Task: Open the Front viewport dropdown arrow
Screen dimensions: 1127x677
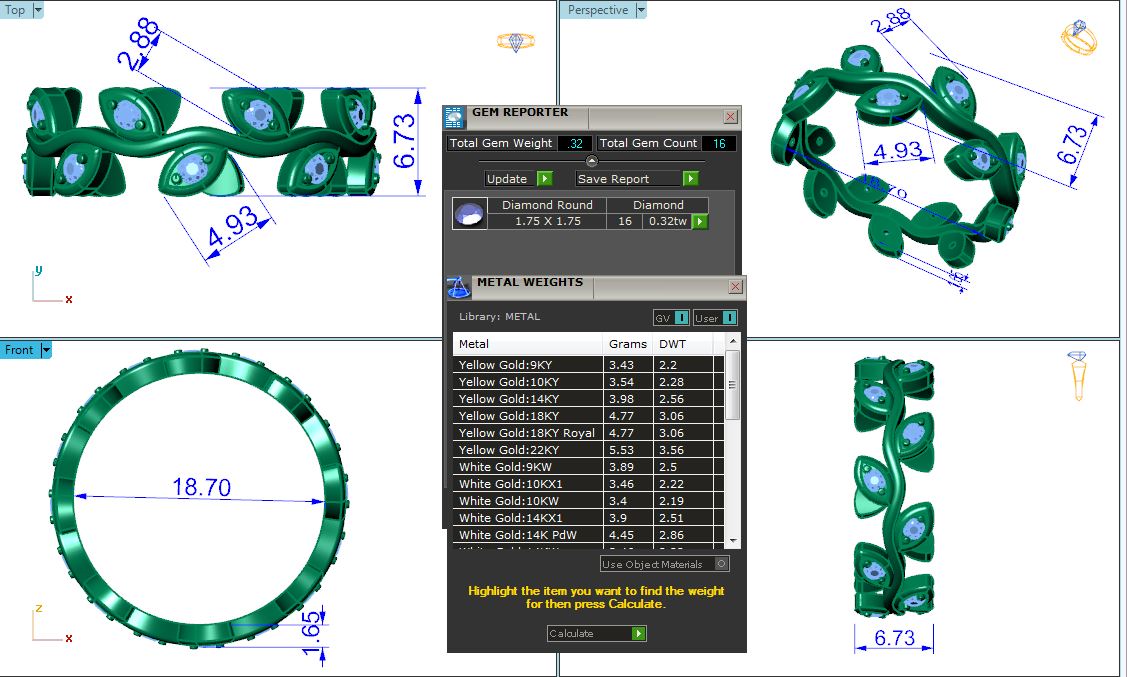Action: click(46, 350)
